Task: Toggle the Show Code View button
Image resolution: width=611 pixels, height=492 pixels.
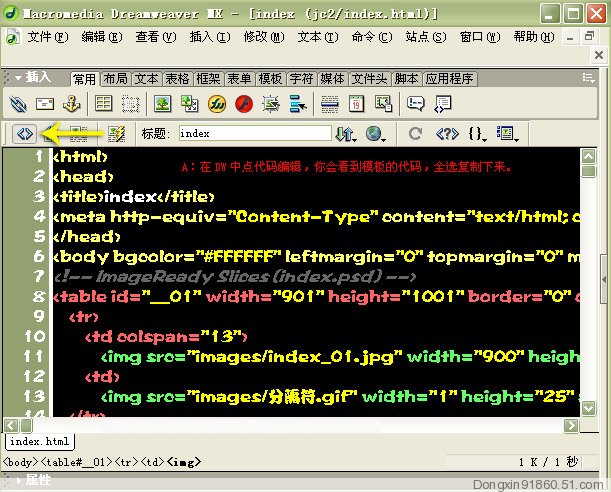Action: (x=25, y=134)
